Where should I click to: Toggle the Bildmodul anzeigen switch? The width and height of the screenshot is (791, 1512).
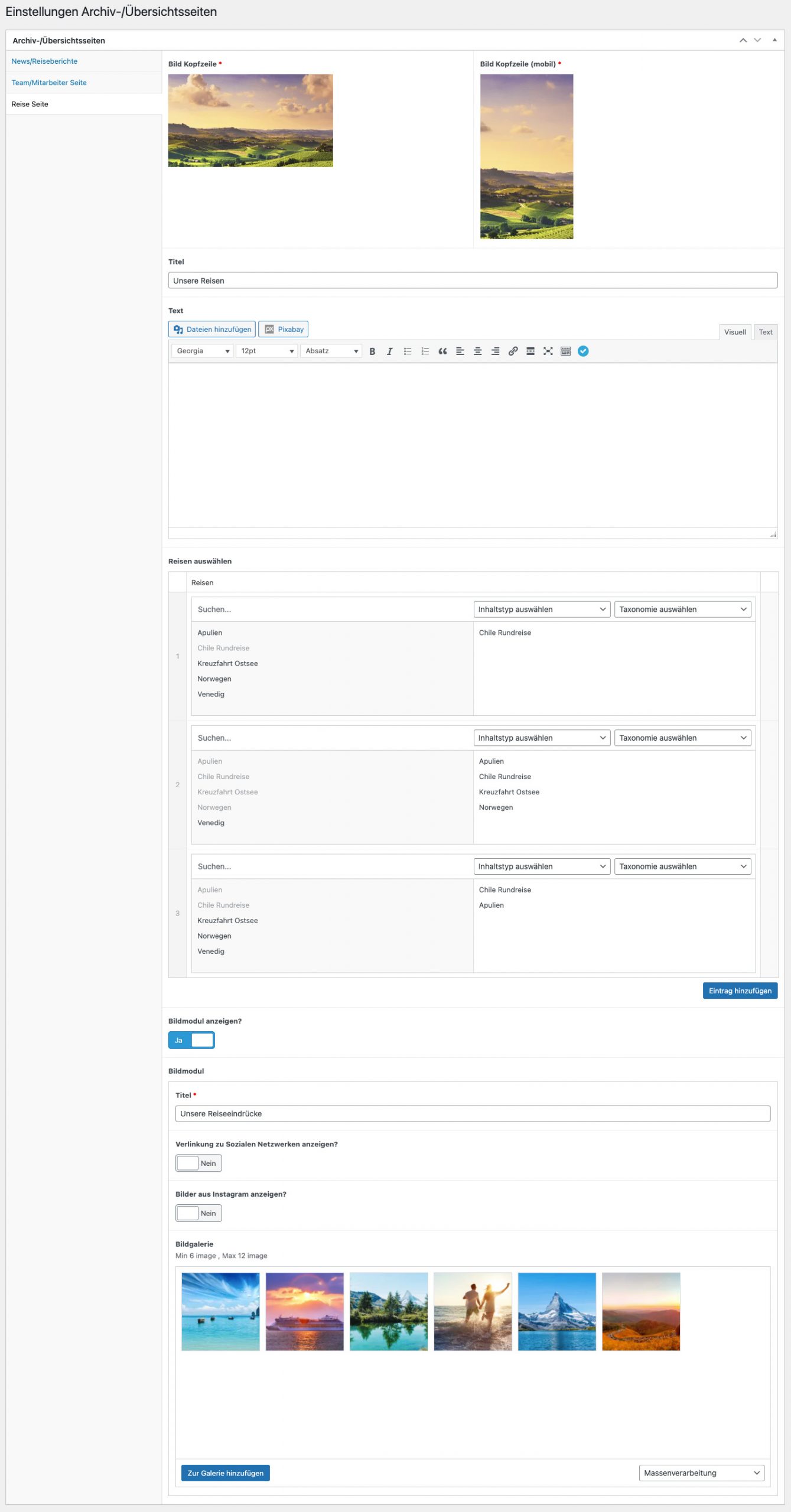coord(191,1040)
